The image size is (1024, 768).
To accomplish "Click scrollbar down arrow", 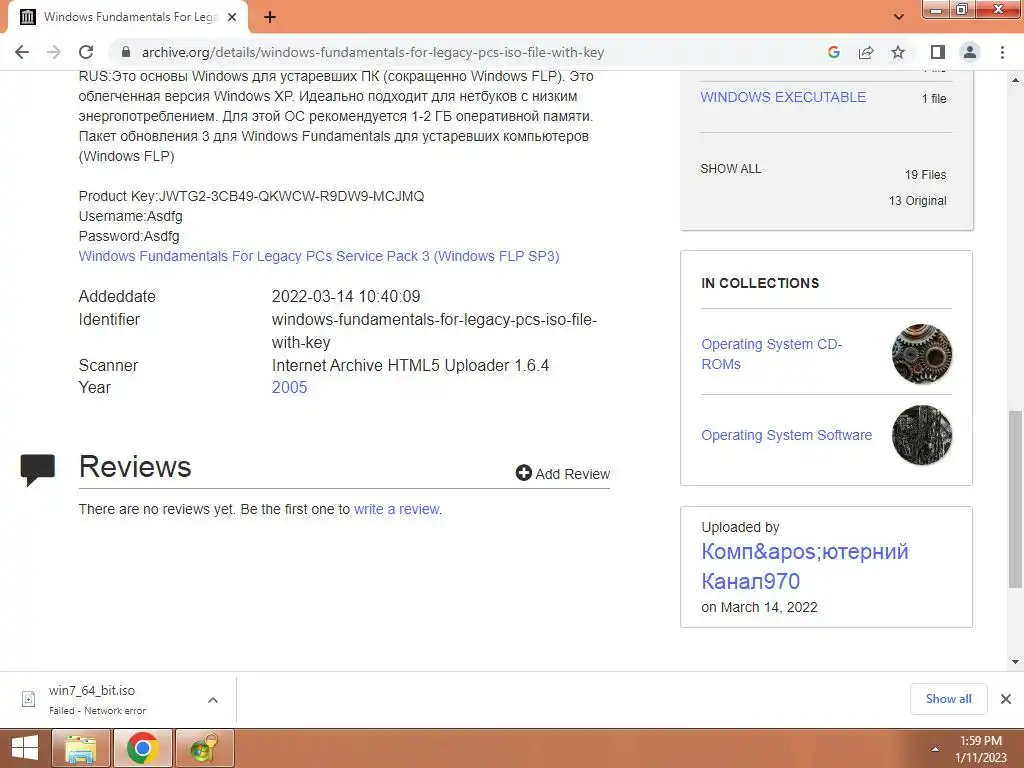I will coord(1015,662).
